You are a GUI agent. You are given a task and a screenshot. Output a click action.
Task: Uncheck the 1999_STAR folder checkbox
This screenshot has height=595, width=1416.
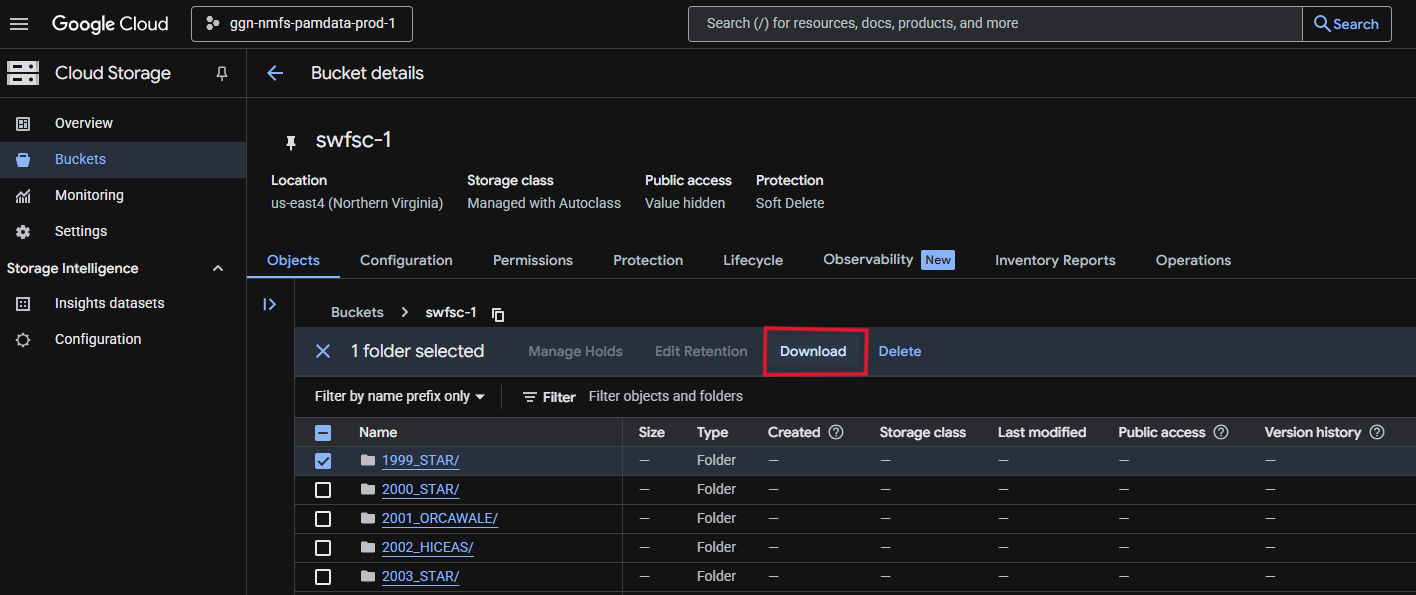coord(323,461)
